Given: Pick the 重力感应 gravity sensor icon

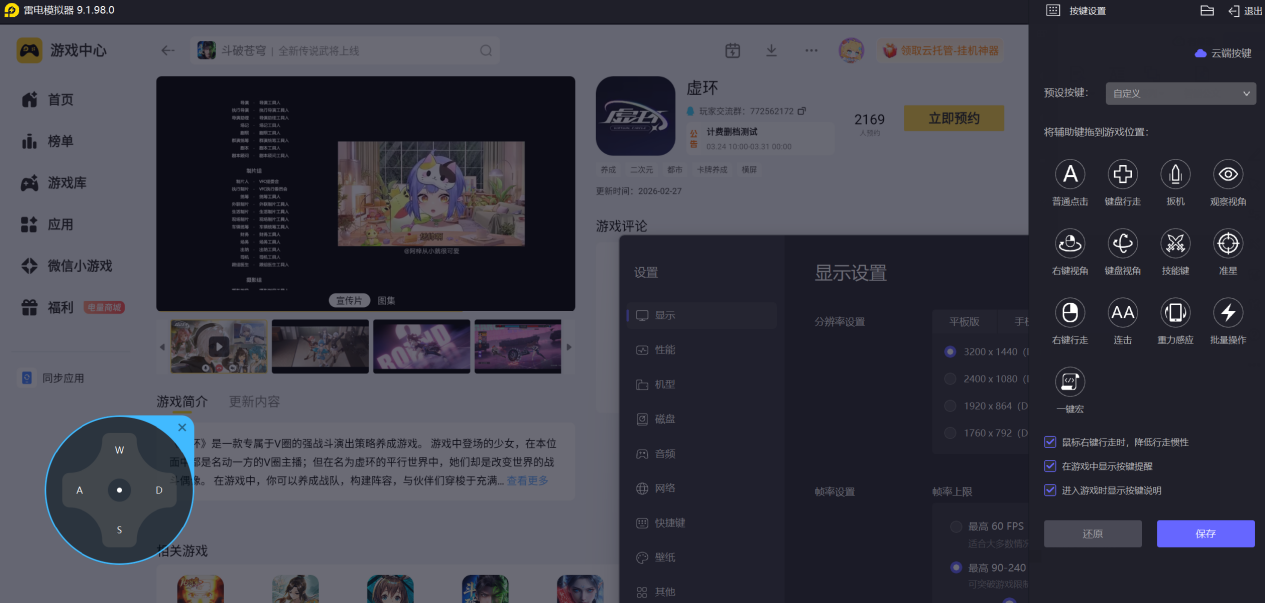Looking at the screenshot, I should click(x=1175, y=313).
